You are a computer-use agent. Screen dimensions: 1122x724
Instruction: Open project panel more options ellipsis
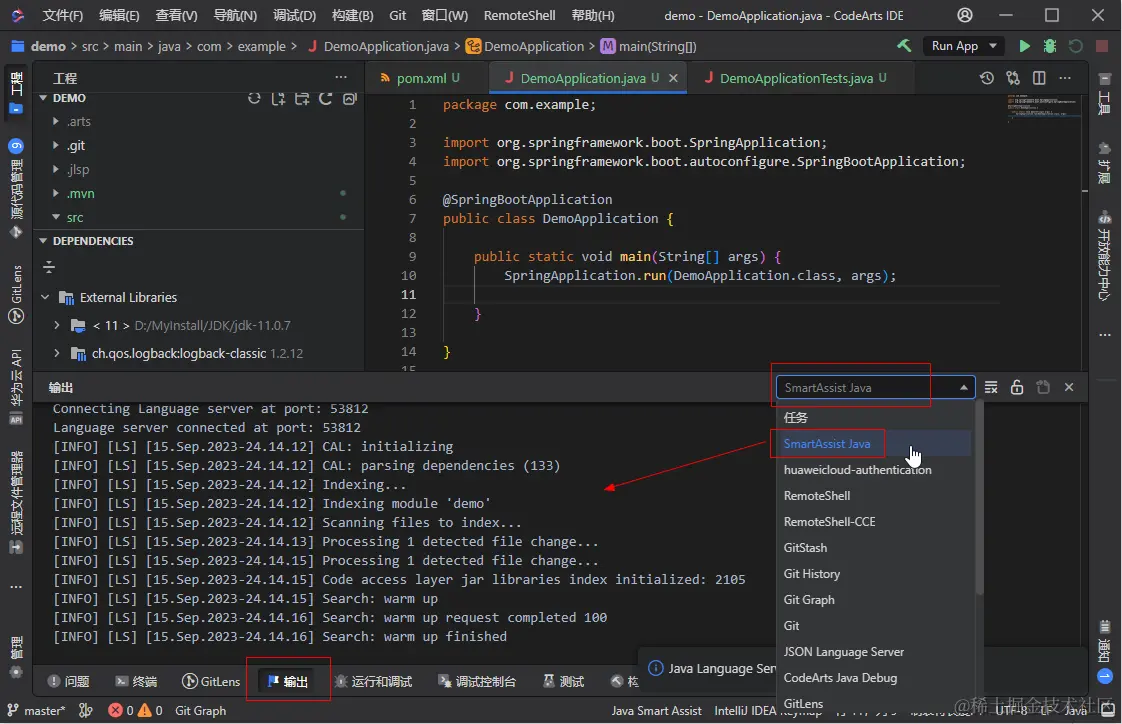(341, 77)
